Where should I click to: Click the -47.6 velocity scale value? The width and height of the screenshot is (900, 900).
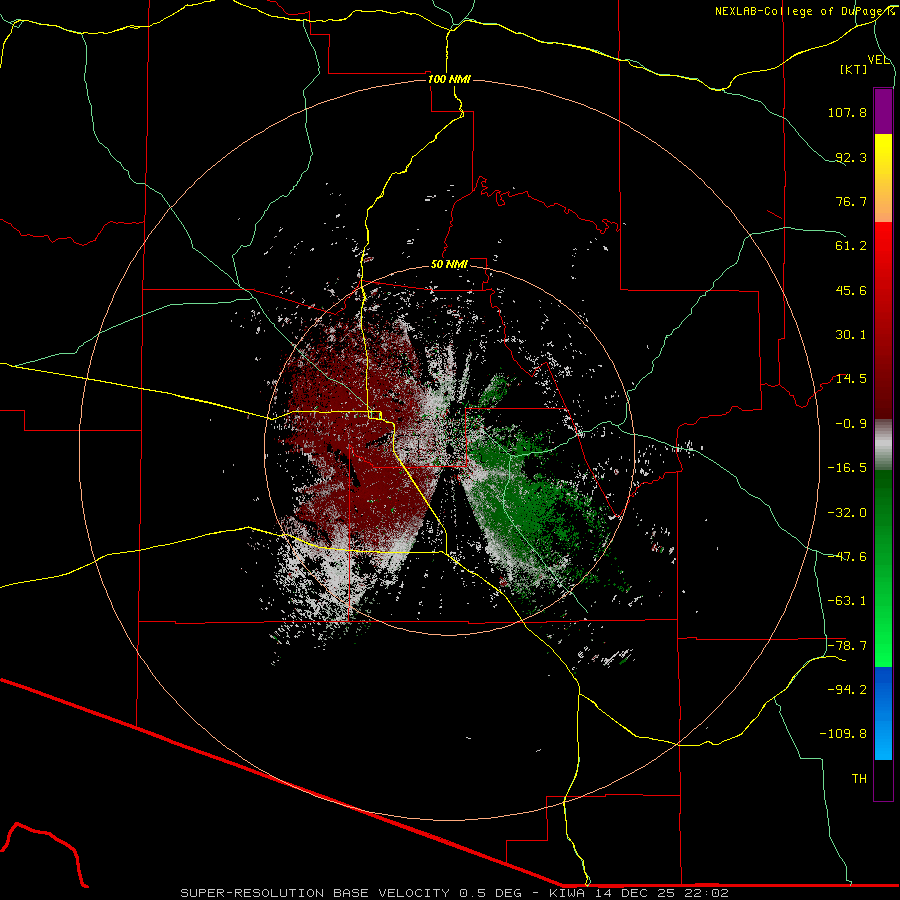coord(847,557)
